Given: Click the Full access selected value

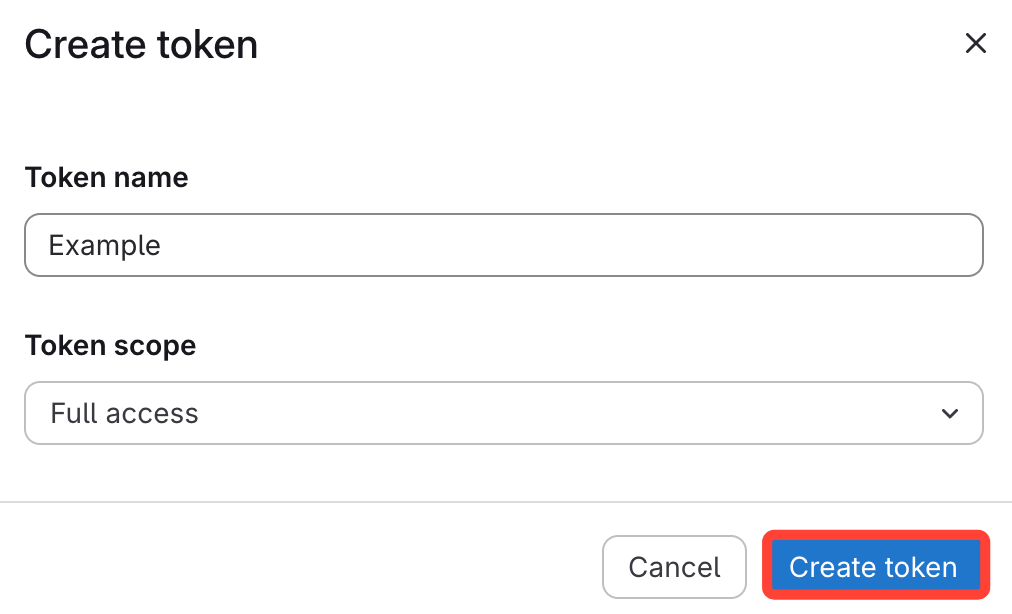Looking at the screenshot, I should 125,413.
